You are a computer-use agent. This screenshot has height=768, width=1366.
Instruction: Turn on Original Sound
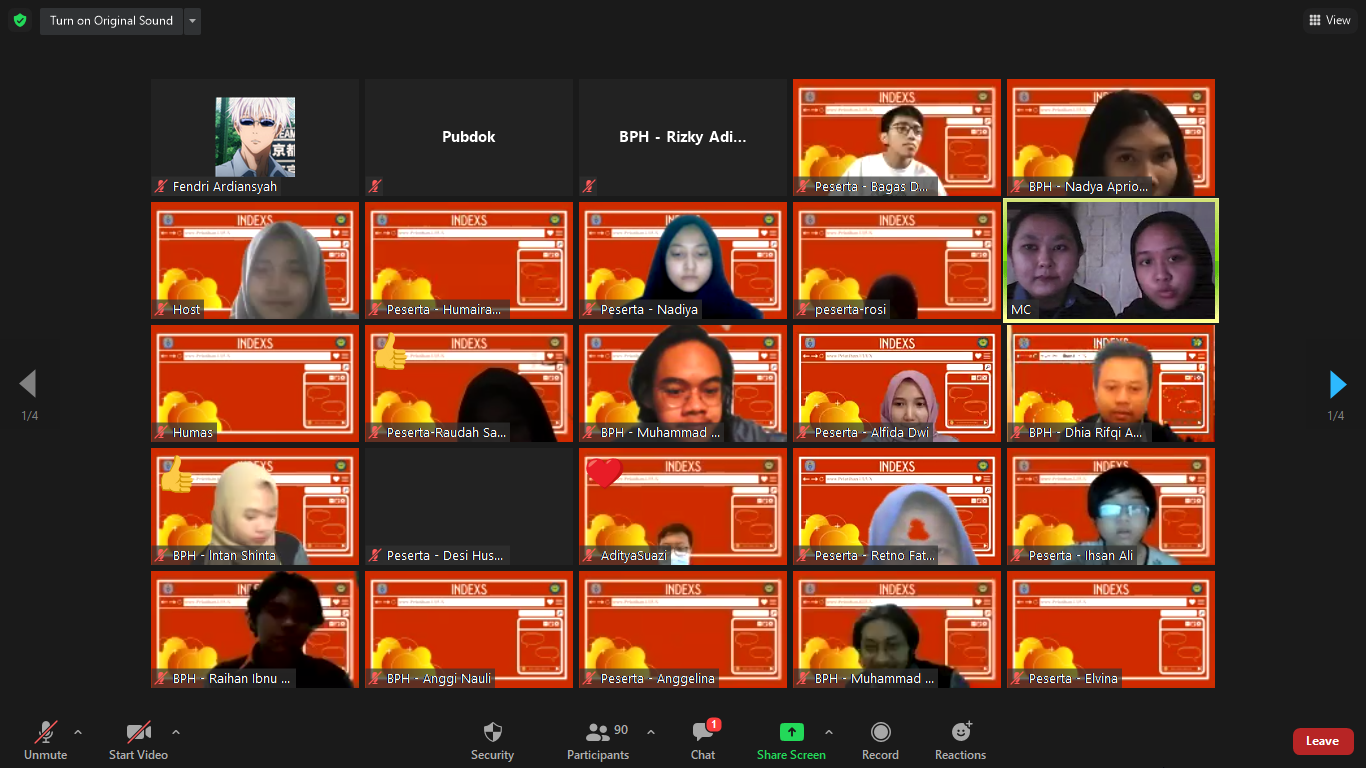pyautogui.click(x=111, y=21)
